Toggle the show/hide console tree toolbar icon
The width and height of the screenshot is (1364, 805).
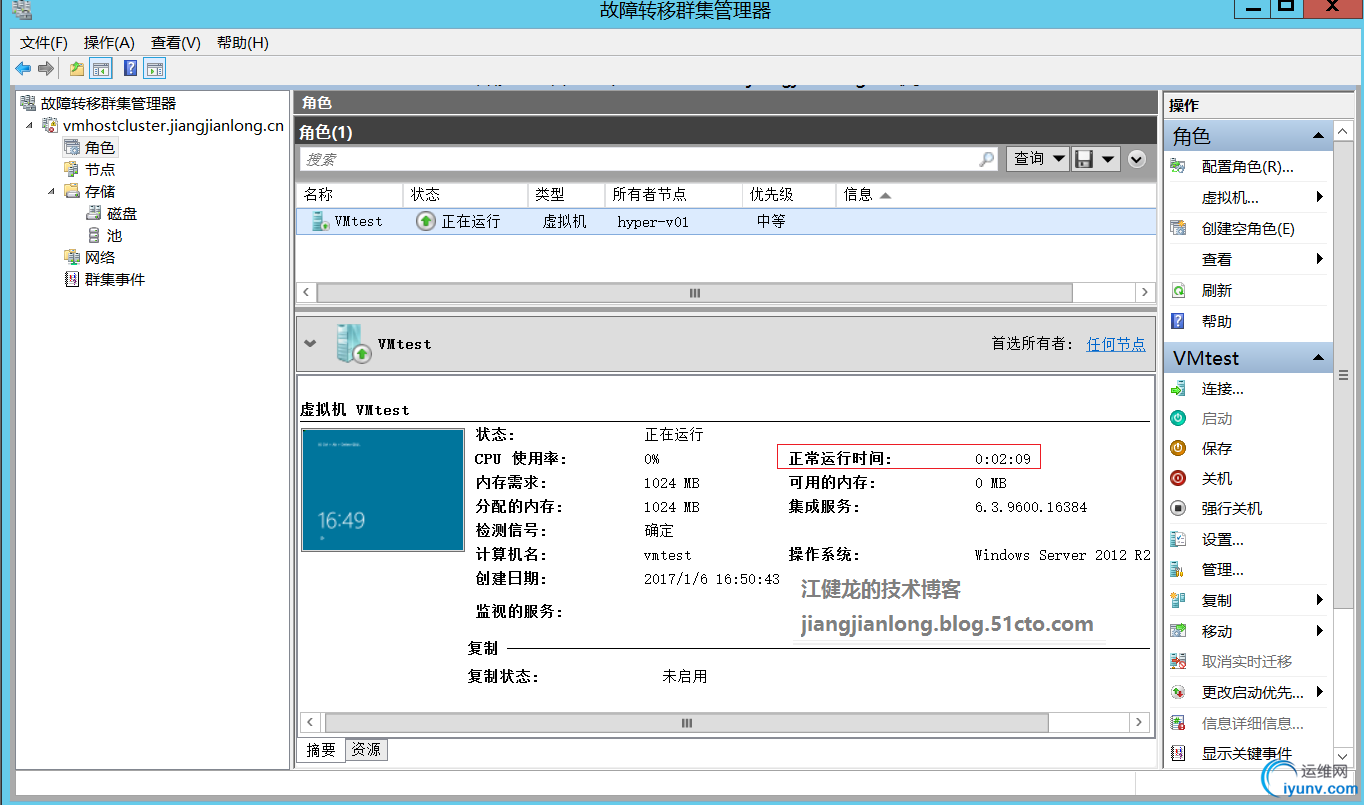[100, 68]
